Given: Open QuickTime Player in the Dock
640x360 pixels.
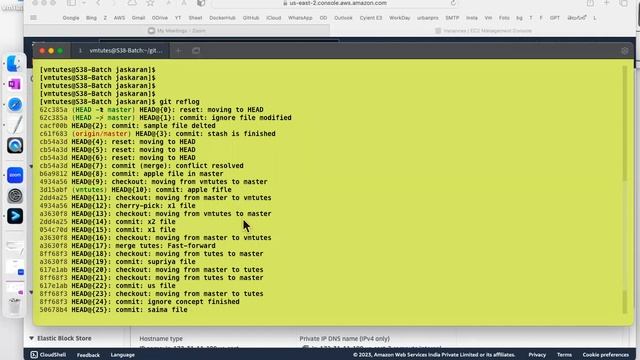Looking at the screenshot, I should [x=15, y=146].
